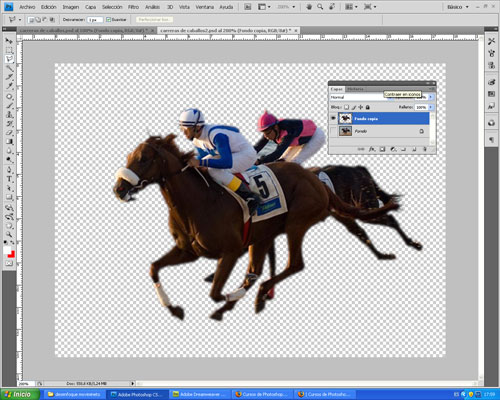This screenshot has height=400, width=500.
Task: Select the Hand tool in toolbox
Action: coord(9,226)
